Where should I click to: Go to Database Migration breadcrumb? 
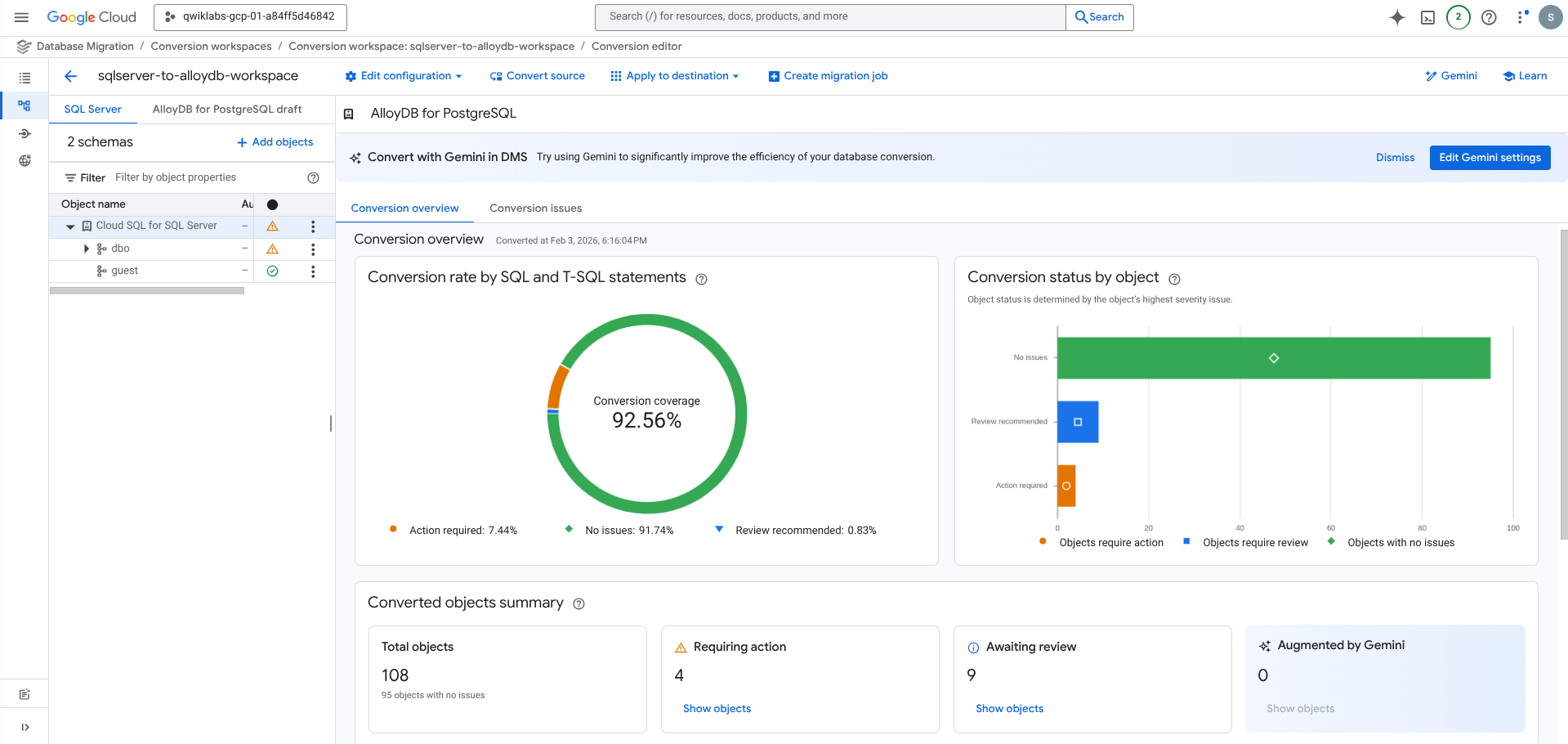tap(85, 47)
